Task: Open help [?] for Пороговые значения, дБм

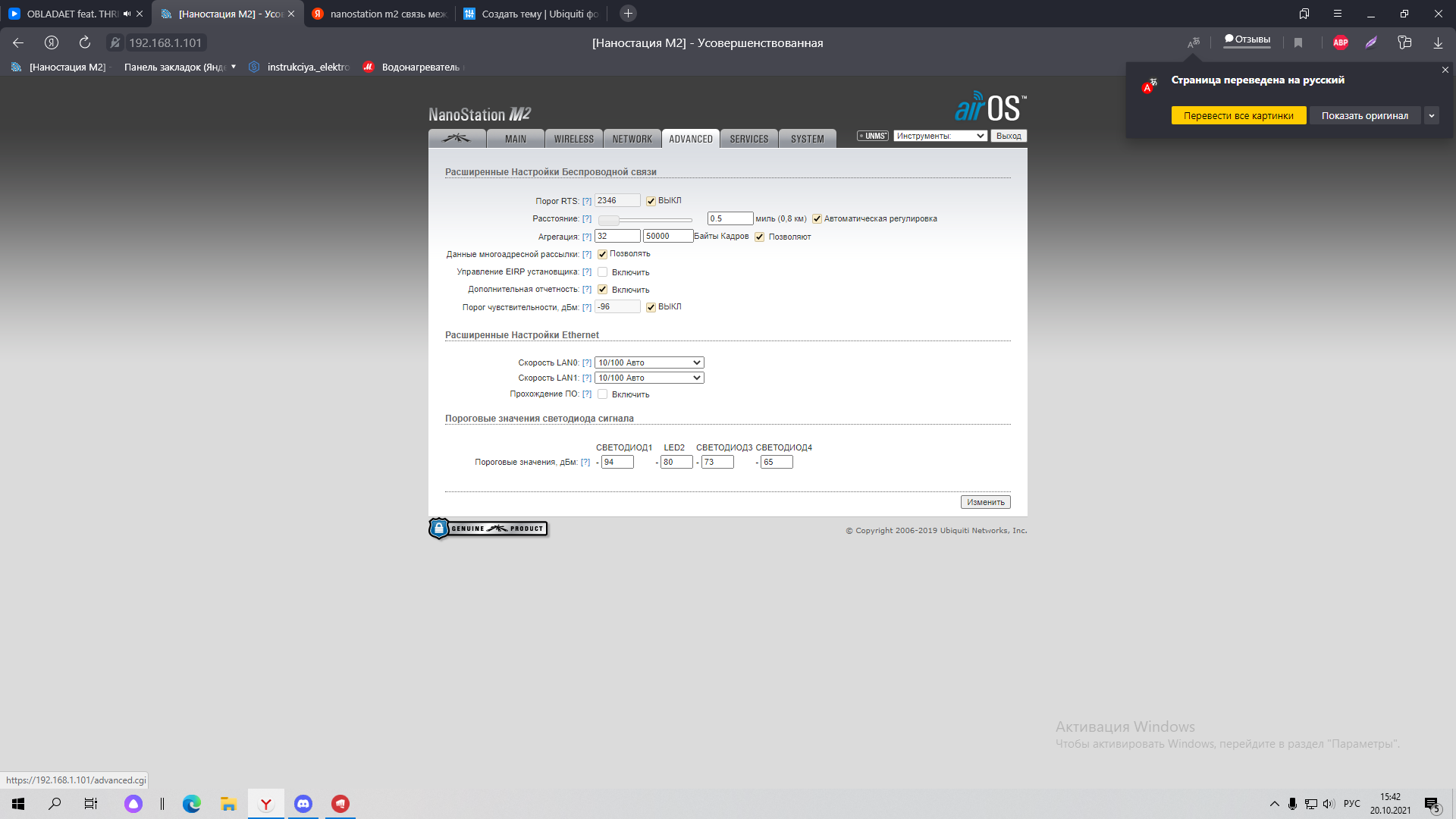Action: (x=585, y=462)
